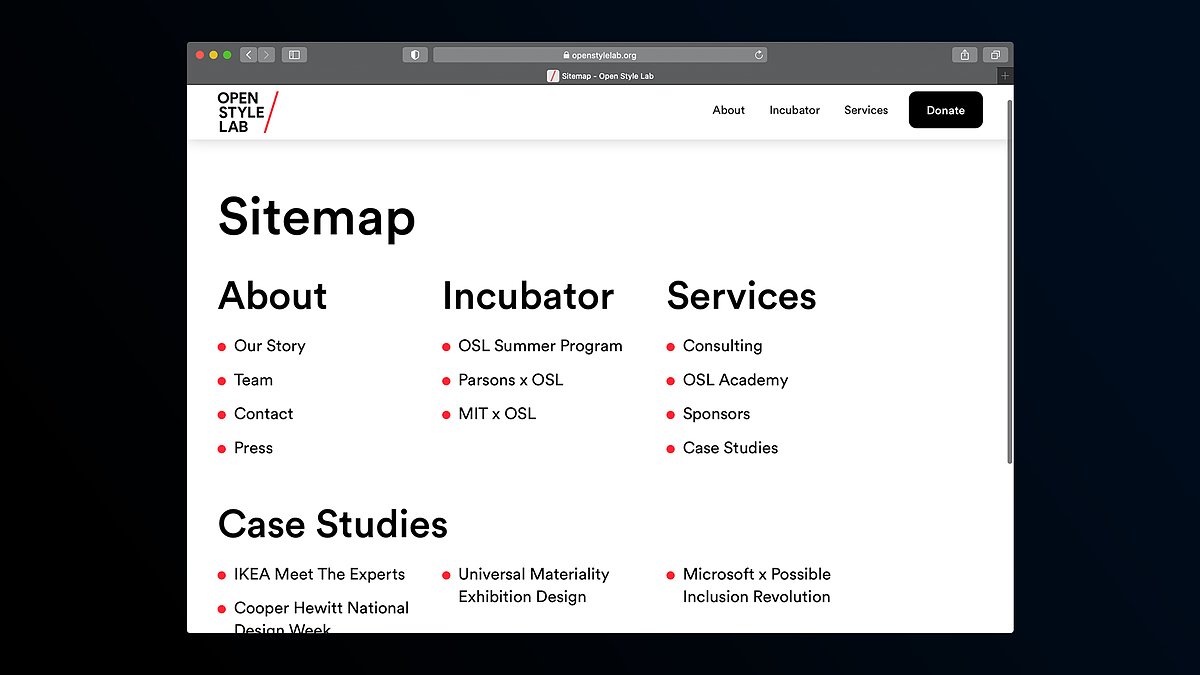Open the Our Story page link
1200x675 pixels.
point(270,346)
